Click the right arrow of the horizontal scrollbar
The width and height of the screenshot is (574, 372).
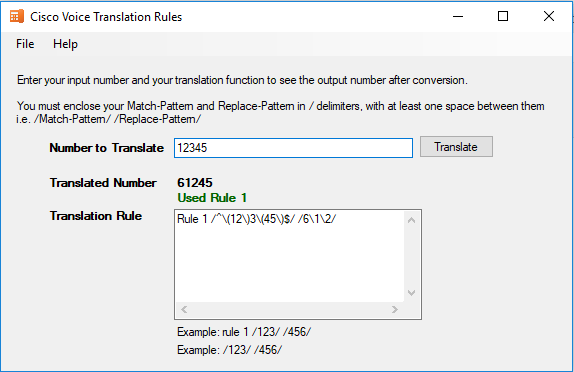point(395,310)
